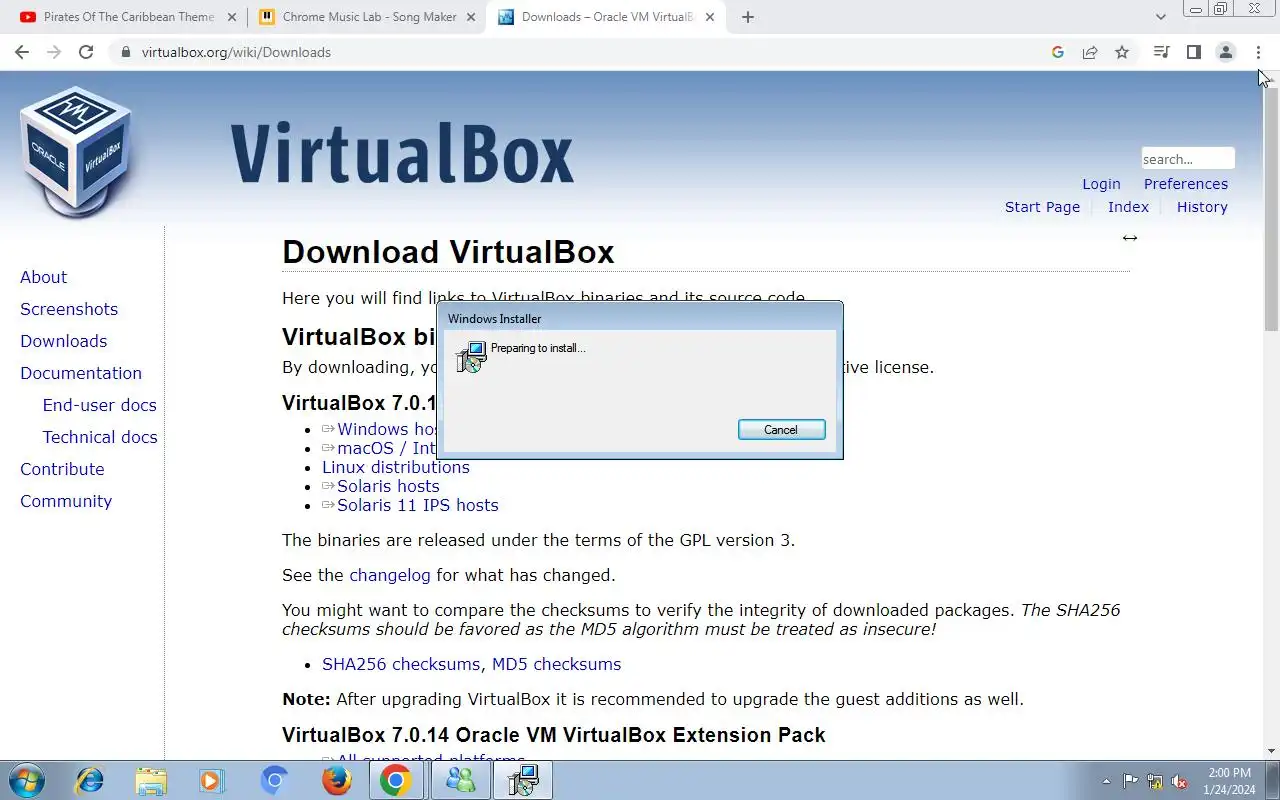Switch to Google Chrome taskbar icon
Viewport: 1280px width, 800px height.
coord(396,780)
